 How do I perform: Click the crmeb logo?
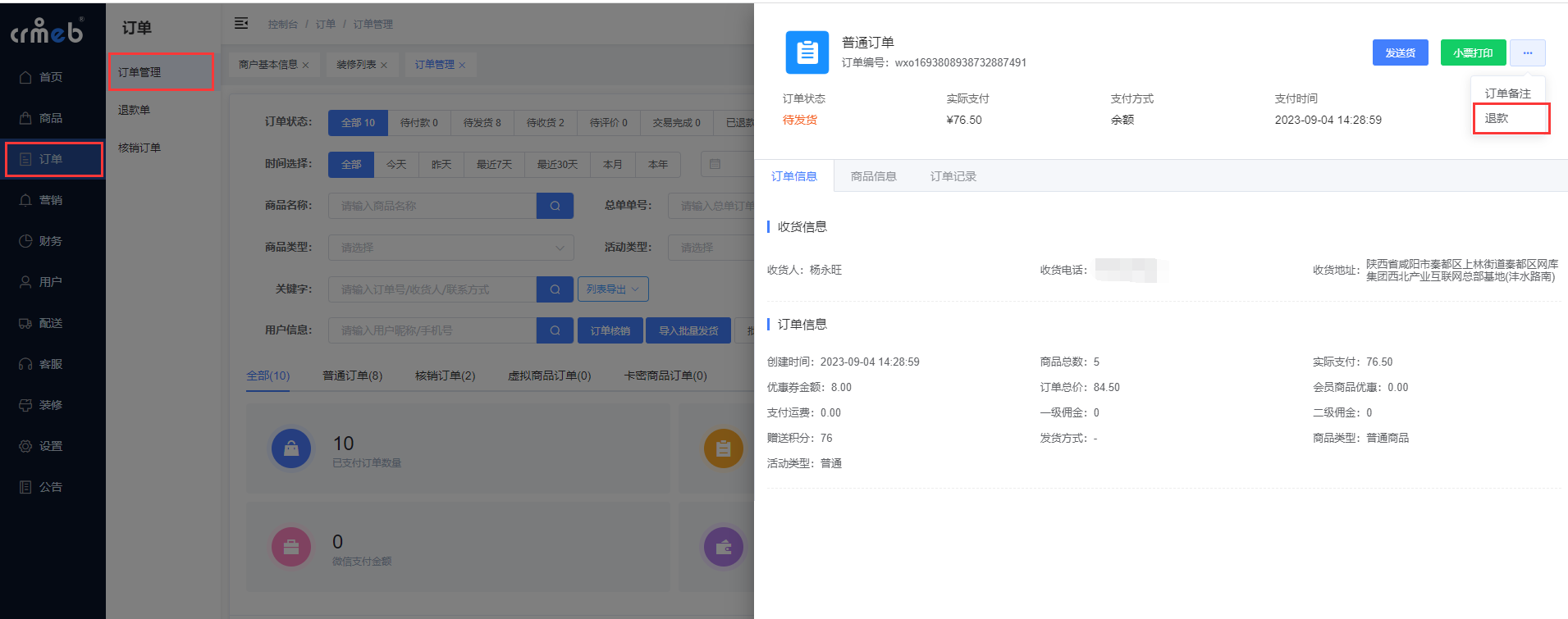coord(47,31)
